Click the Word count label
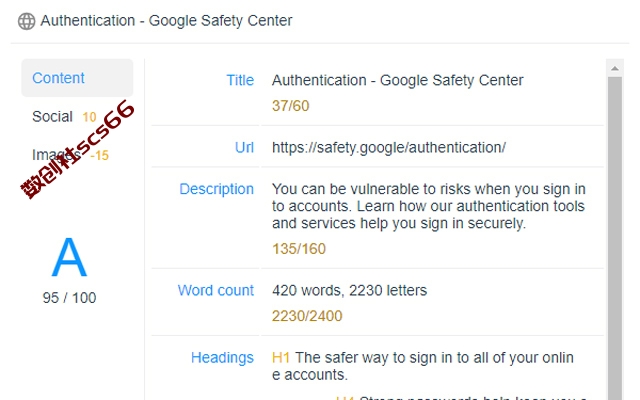Viewport: 640px width, 400px height. (x=216, y=290)
